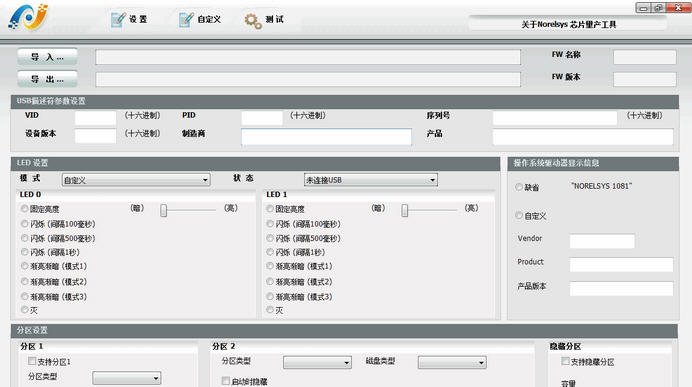Open 关于Norelsys 芯片量产工具
692x387 pixels.
(x=568, y=24)
